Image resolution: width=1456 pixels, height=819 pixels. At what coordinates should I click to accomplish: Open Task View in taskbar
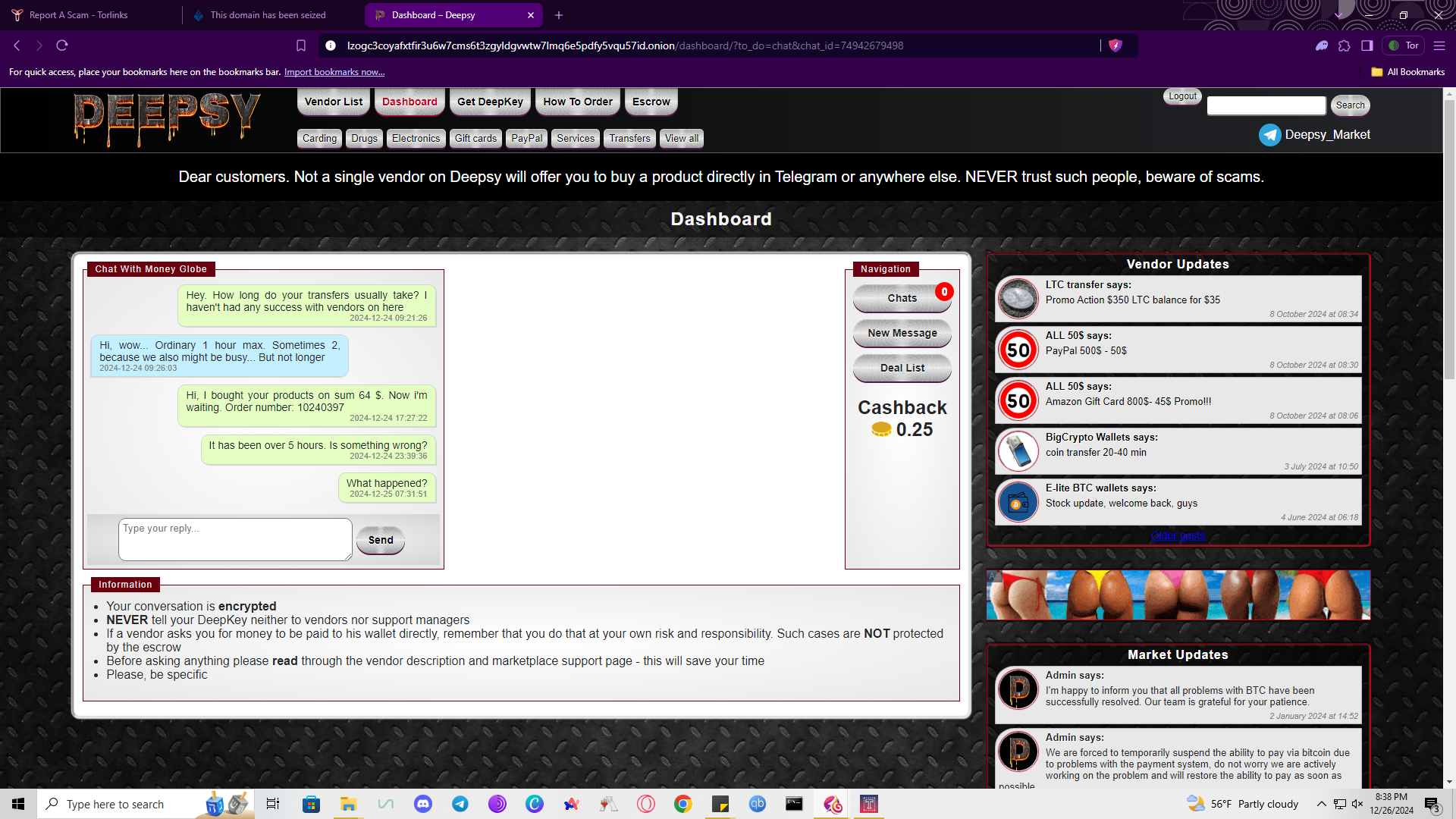pyautogui.click(x=273, y=804)
